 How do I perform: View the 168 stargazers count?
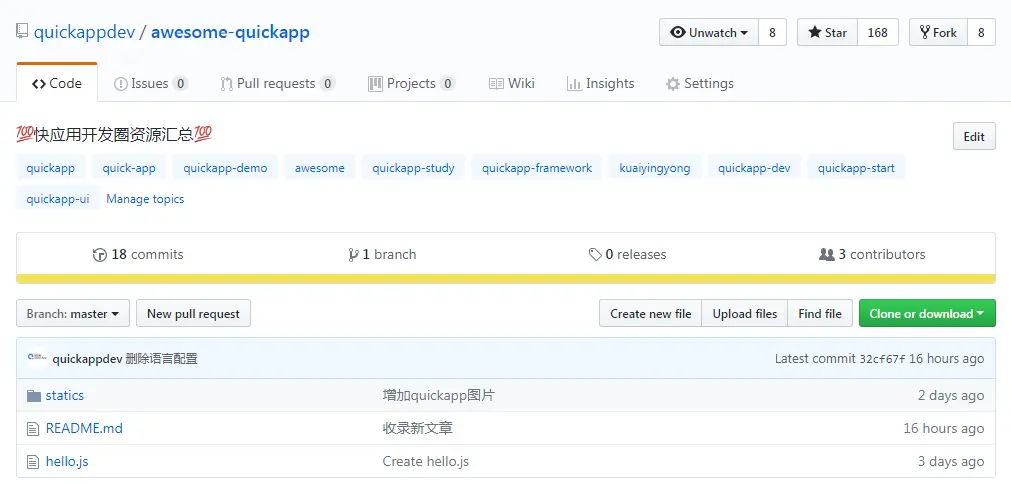tap(878, 32)
